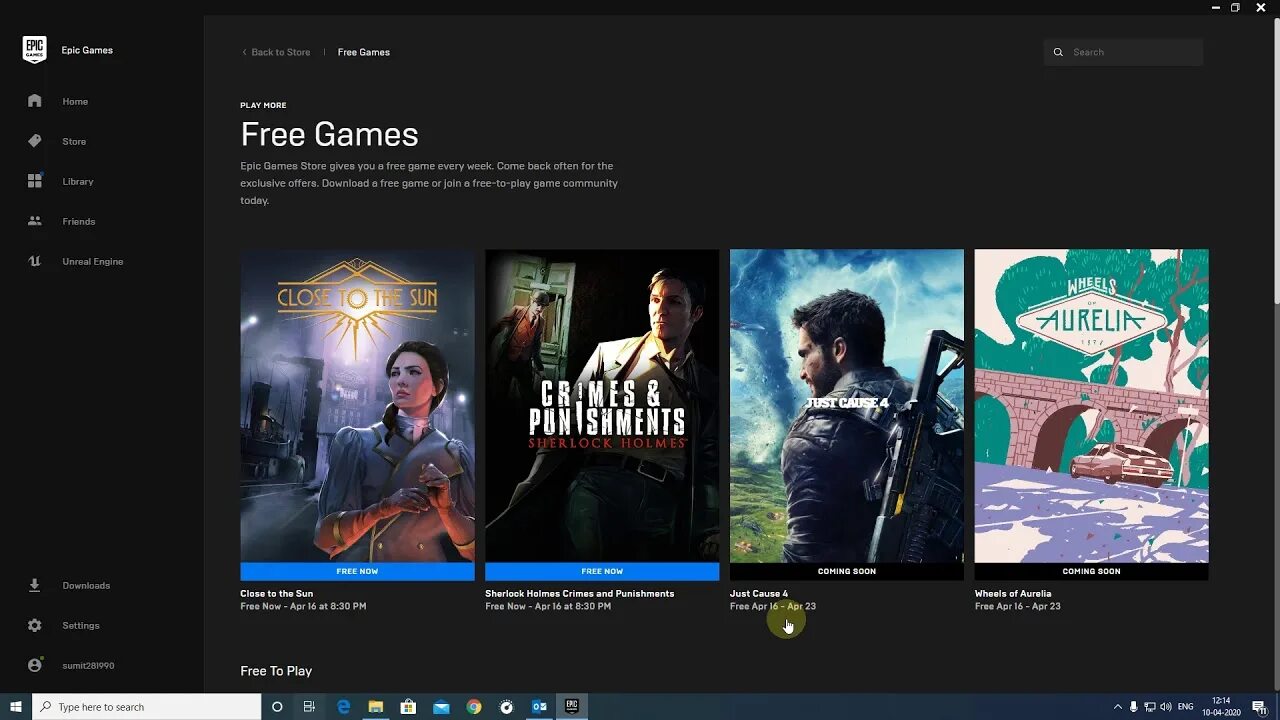
Task: Open Mail app from taskbar
Action: [x=441, y=707]
